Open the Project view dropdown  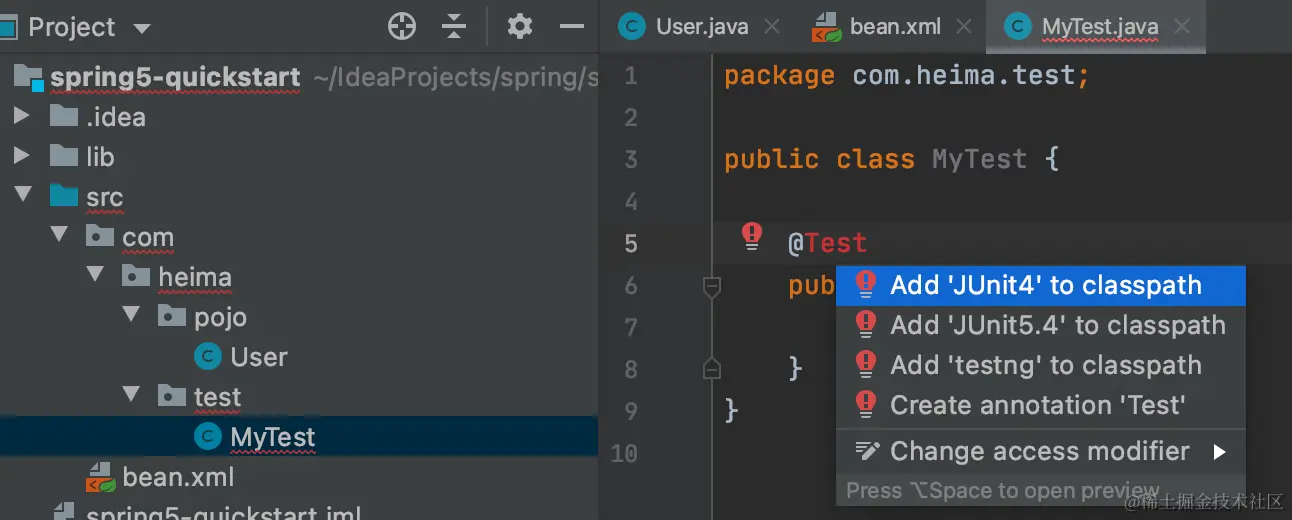(x=142, y=28)
